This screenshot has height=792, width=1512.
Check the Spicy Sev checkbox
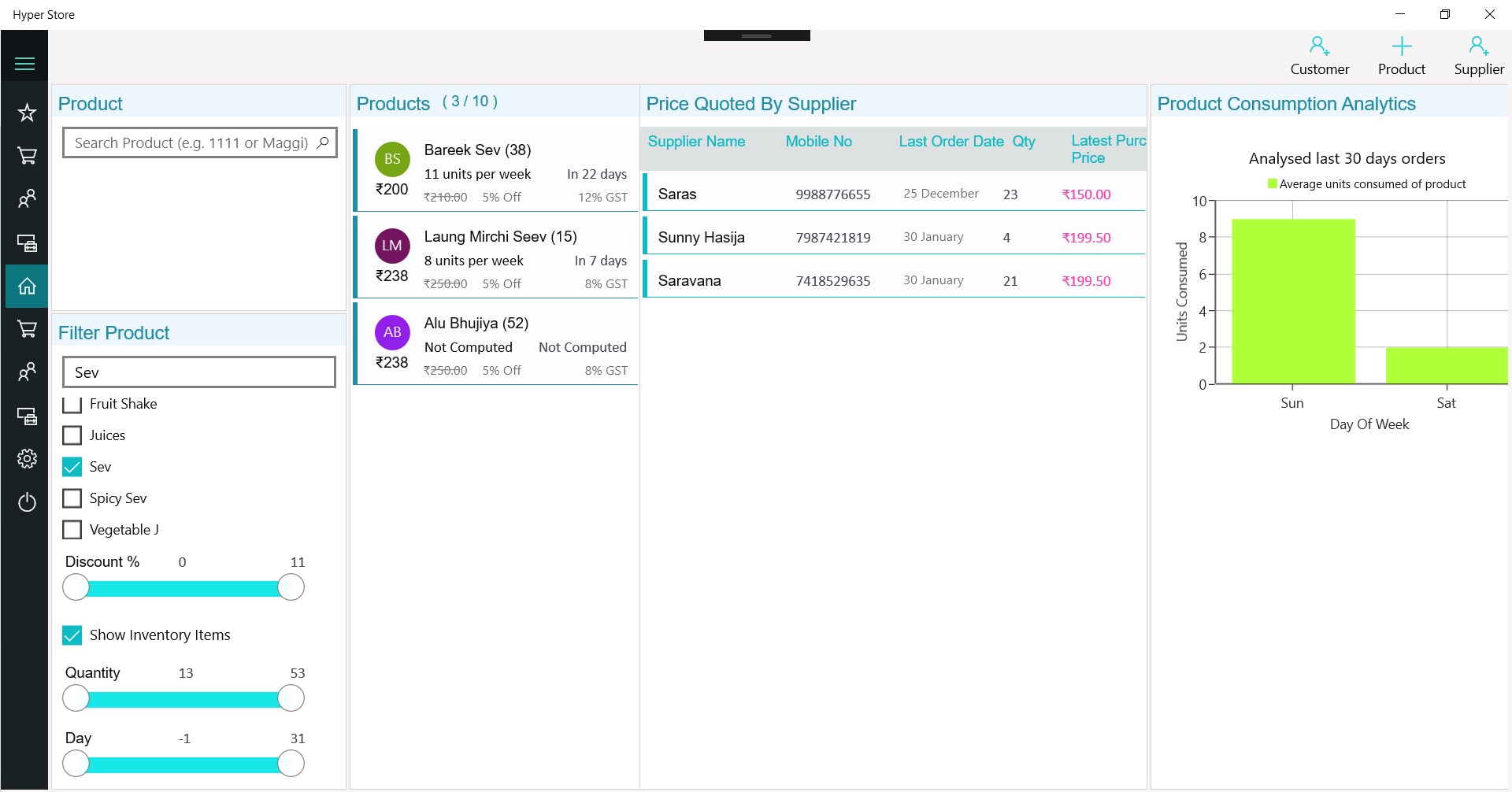(72, 498)
